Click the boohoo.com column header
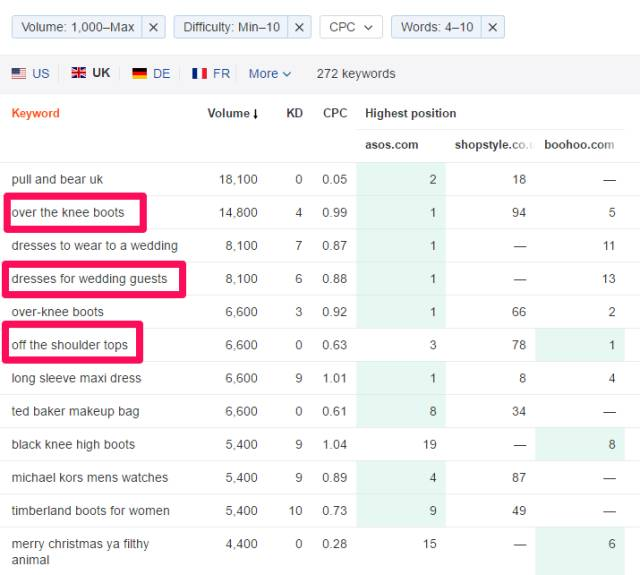The width and height of the screenshot is (640, 575). (579, 145)
